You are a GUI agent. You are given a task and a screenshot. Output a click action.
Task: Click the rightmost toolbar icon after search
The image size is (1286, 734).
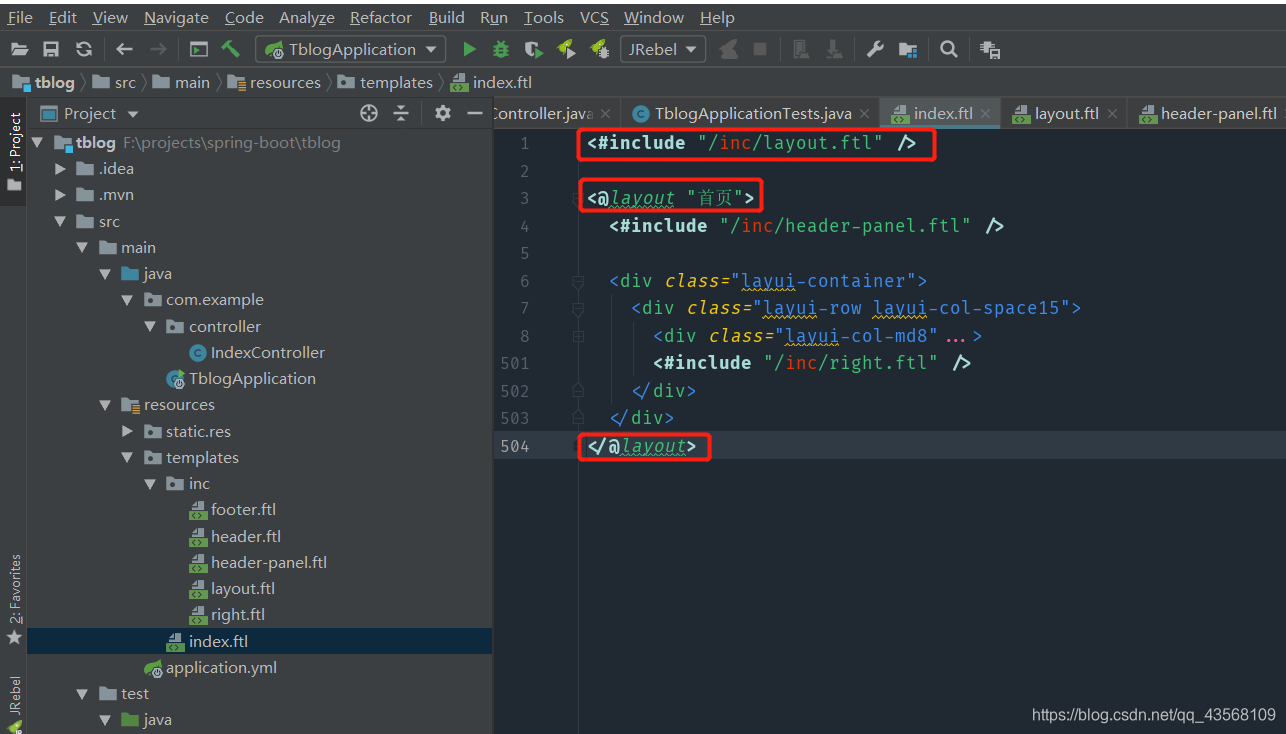pyautogui.click(x=990, y=49)
